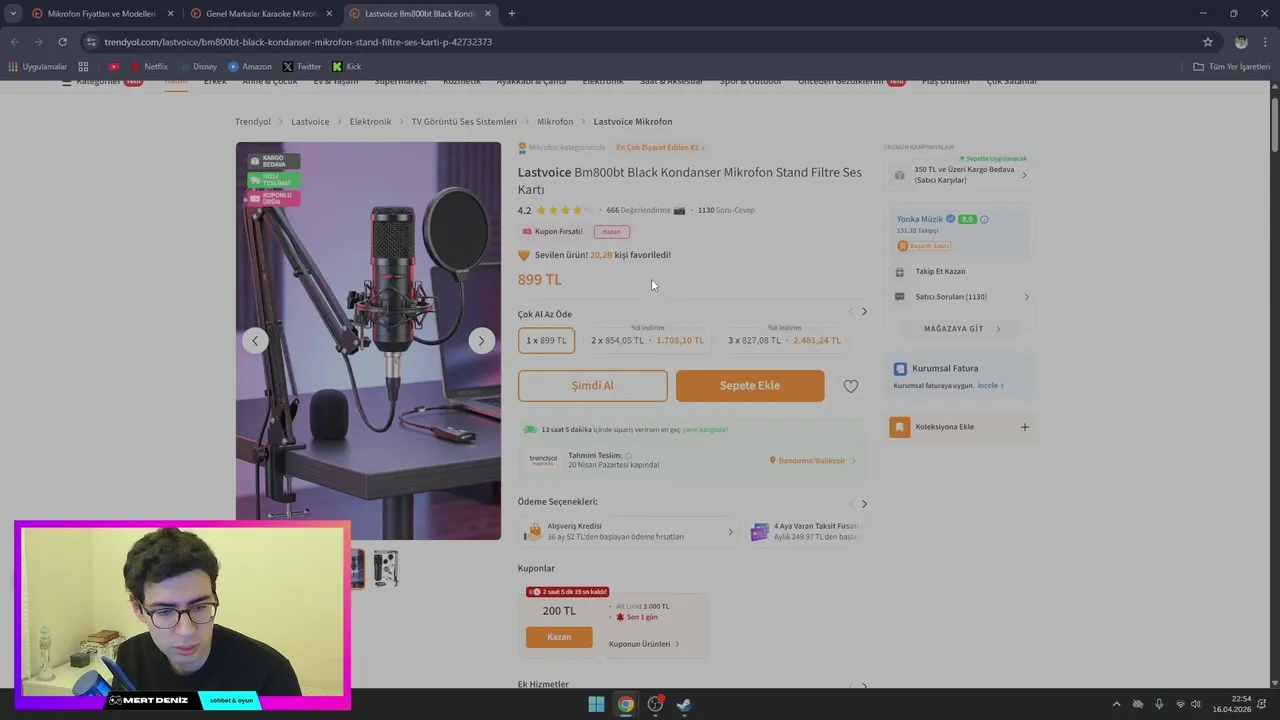Open the Disney bookmark
The height and width of the screenshot is (720, 1280).
click(x=198, y=66)
